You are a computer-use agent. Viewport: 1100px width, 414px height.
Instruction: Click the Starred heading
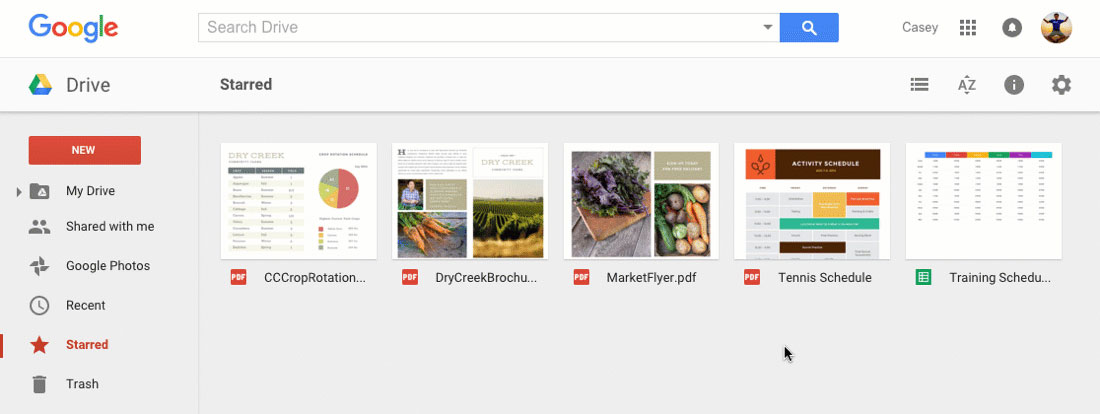pos(246,85)
